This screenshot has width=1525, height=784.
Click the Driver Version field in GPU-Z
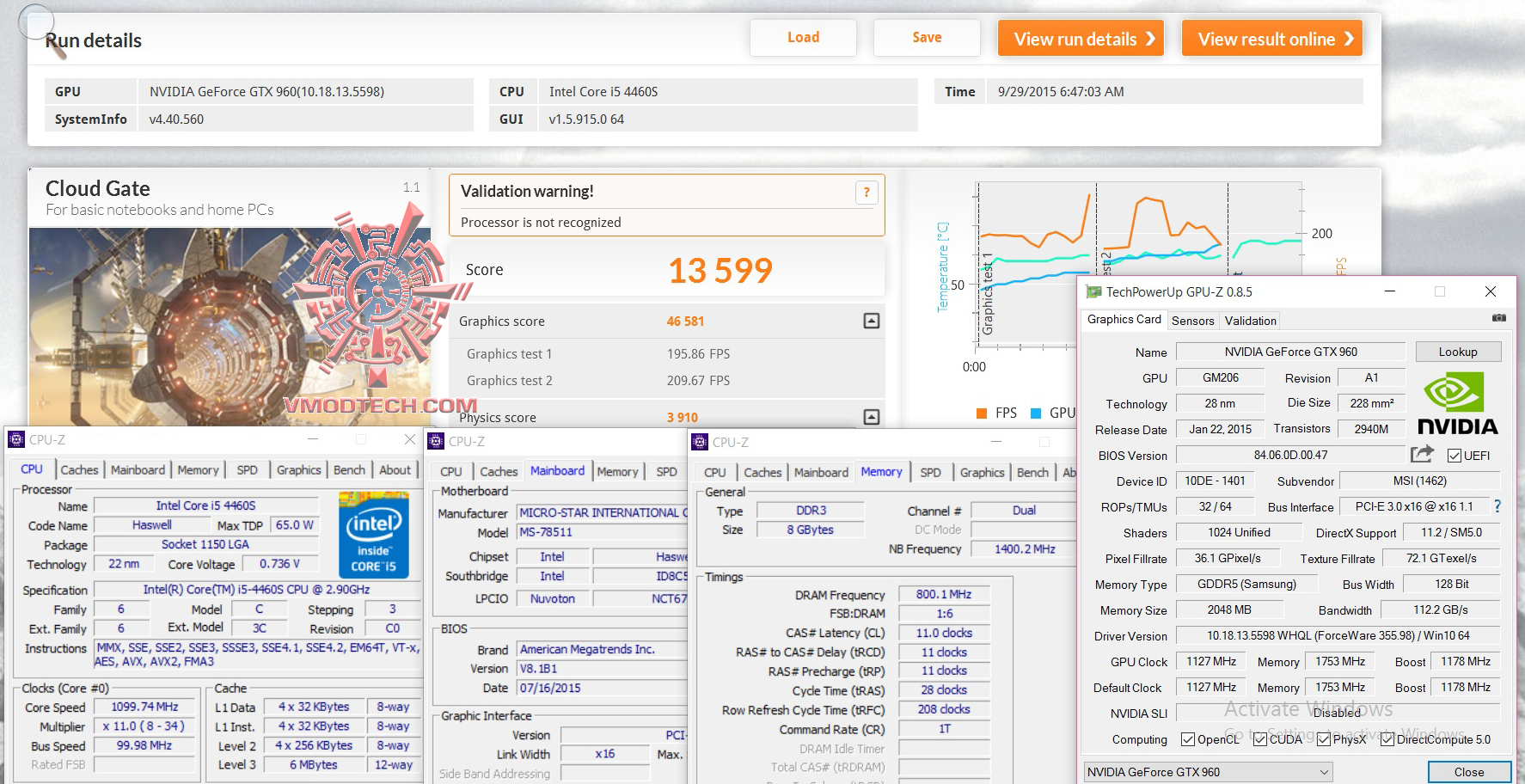pyautogui.click(x=1338, y=636)
